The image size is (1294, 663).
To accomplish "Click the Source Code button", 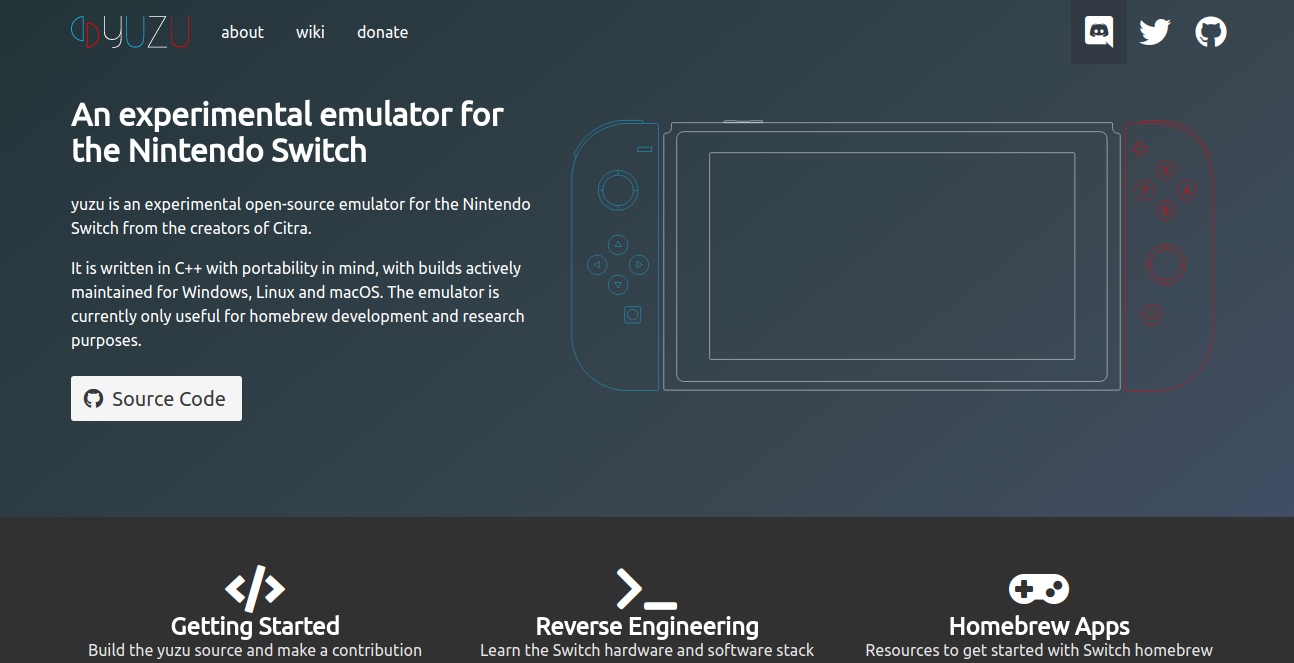I will pyautogui.click(x=156, y=398).
